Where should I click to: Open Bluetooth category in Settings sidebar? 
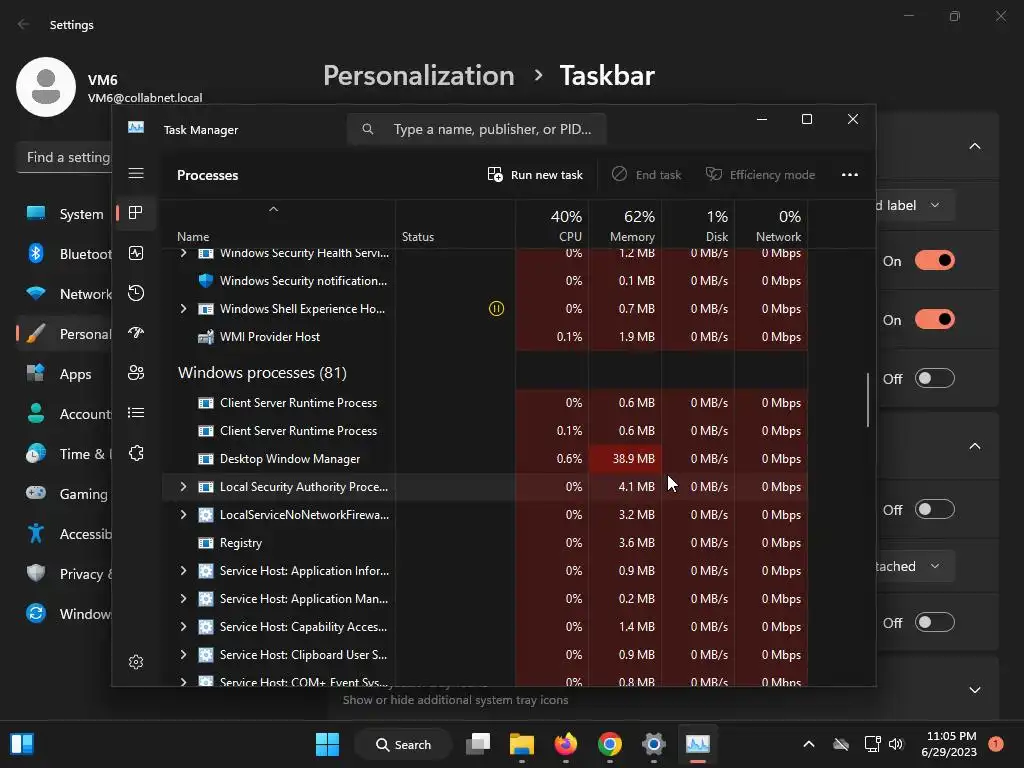(65, 254)
